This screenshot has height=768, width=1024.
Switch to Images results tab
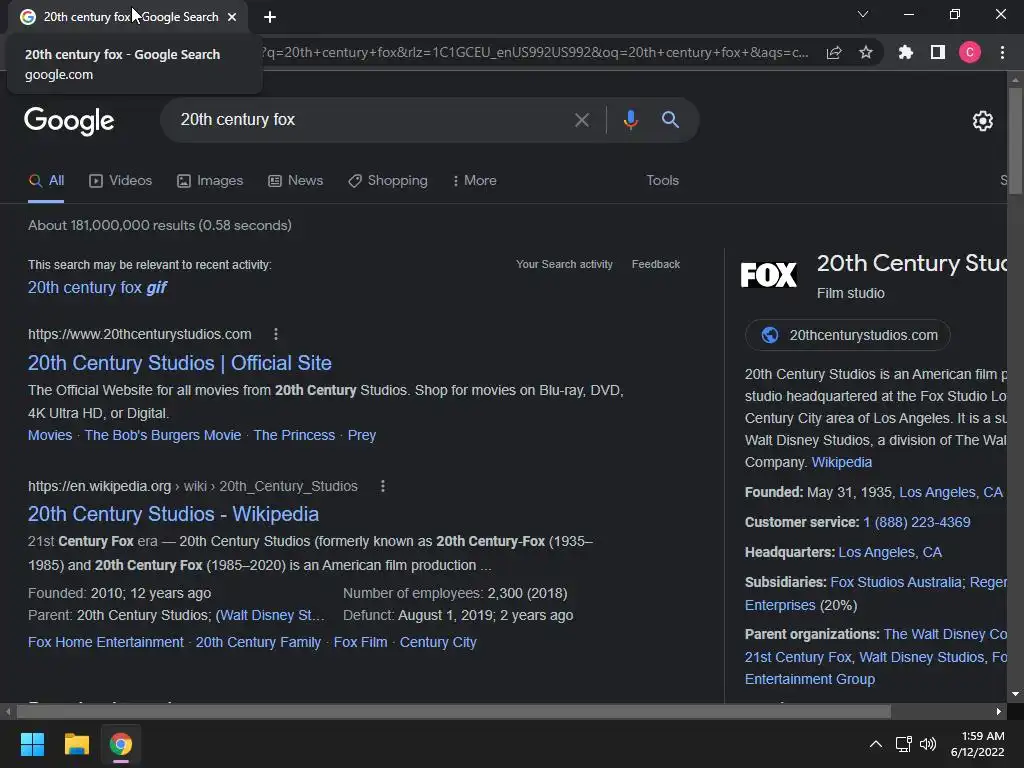click(210, 181)
